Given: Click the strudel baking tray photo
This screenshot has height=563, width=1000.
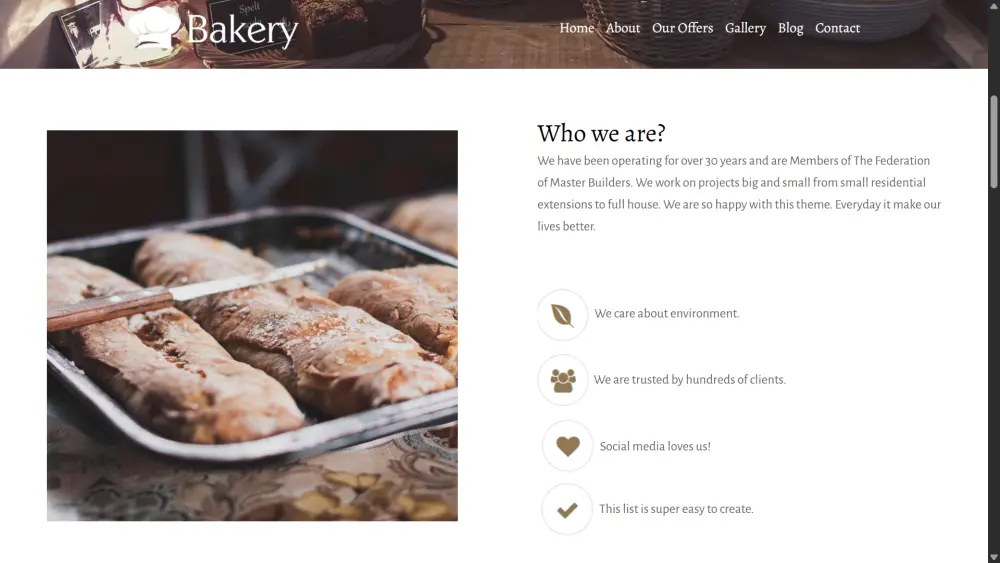Looking at the screenshot, I should tap(252, 326).
